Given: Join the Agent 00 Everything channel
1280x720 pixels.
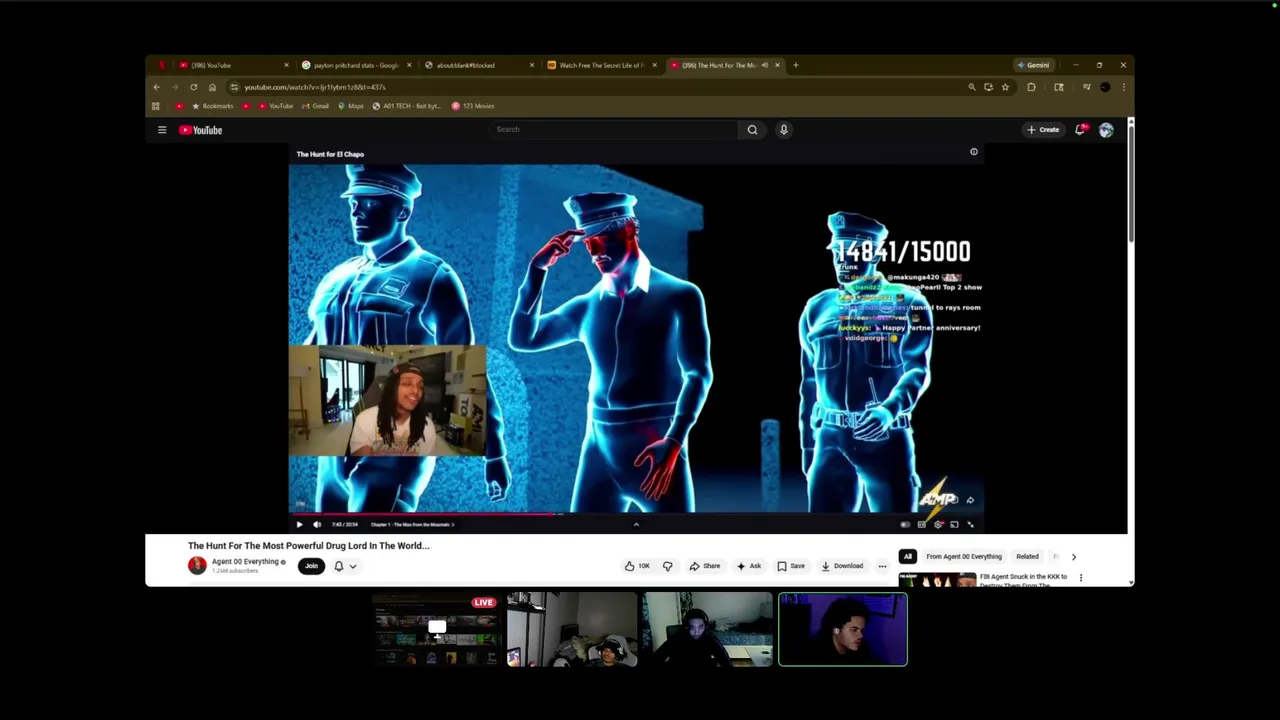Looking at the screenshot, I should pyautogui.click(x=311, y=566).
